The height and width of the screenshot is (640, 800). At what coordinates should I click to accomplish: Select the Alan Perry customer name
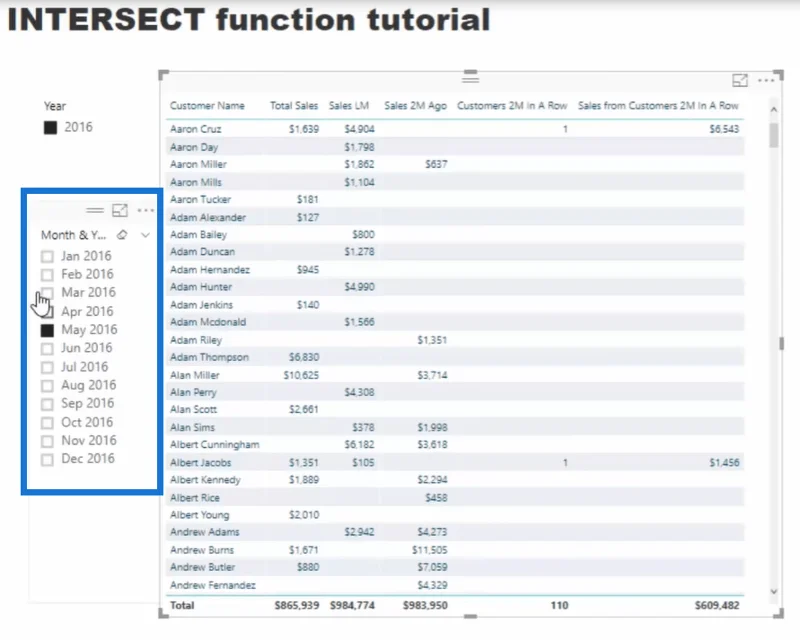[193, 392]
